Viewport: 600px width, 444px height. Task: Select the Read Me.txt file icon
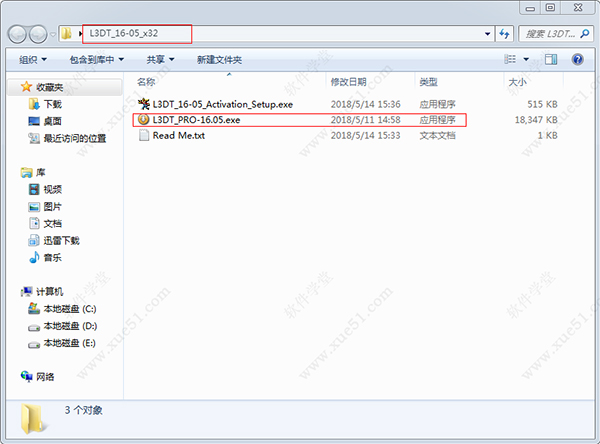pos(144,135)
